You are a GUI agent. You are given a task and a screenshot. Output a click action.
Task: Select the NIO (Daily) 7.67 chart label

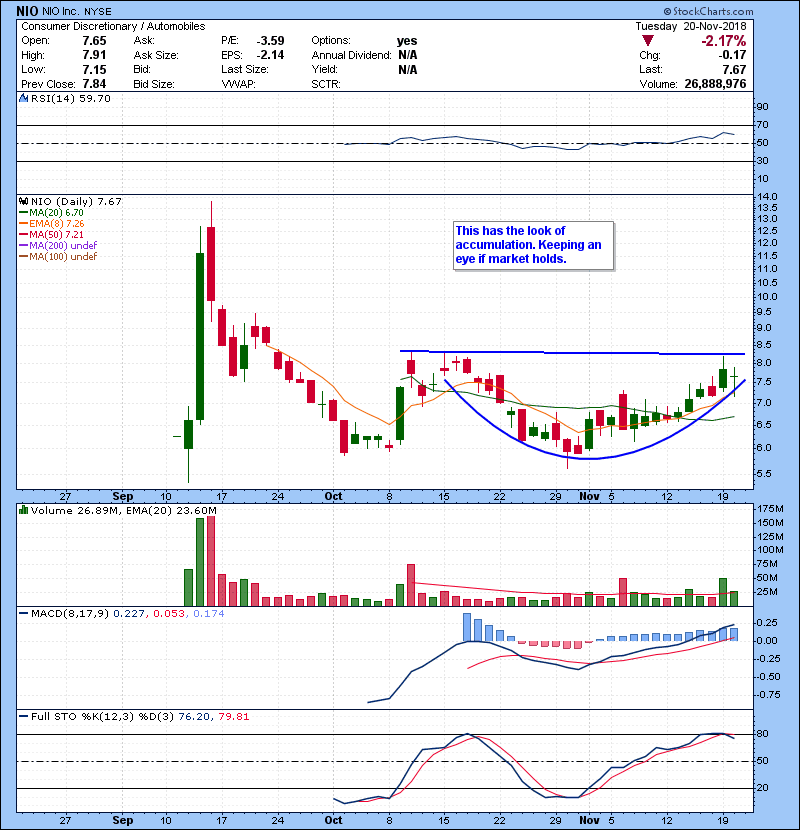[76, 202]
